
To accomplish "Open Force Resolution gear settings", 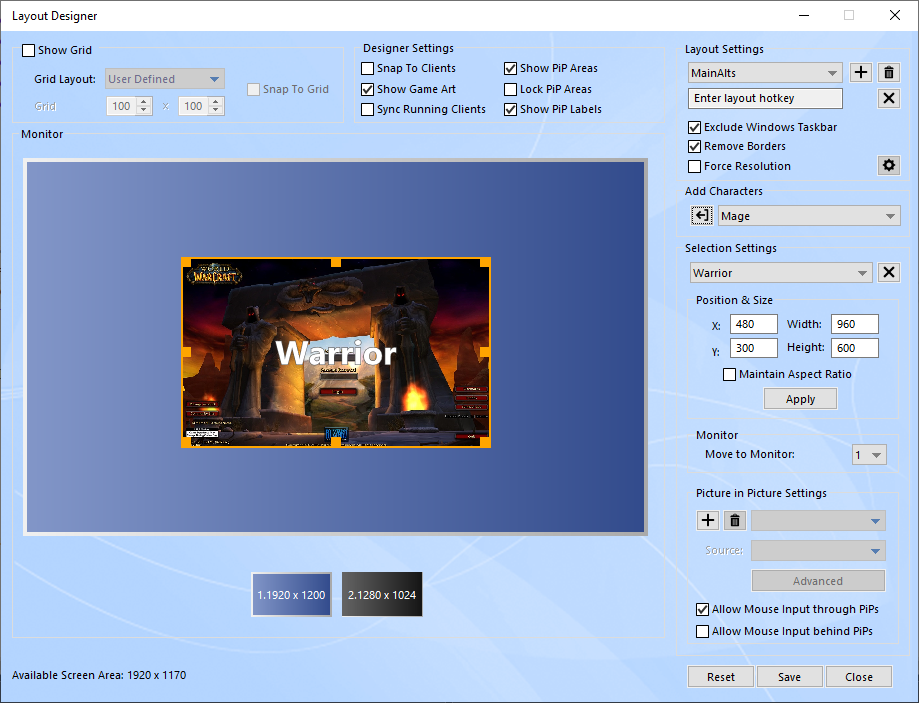I will click(x=888, y=166).
